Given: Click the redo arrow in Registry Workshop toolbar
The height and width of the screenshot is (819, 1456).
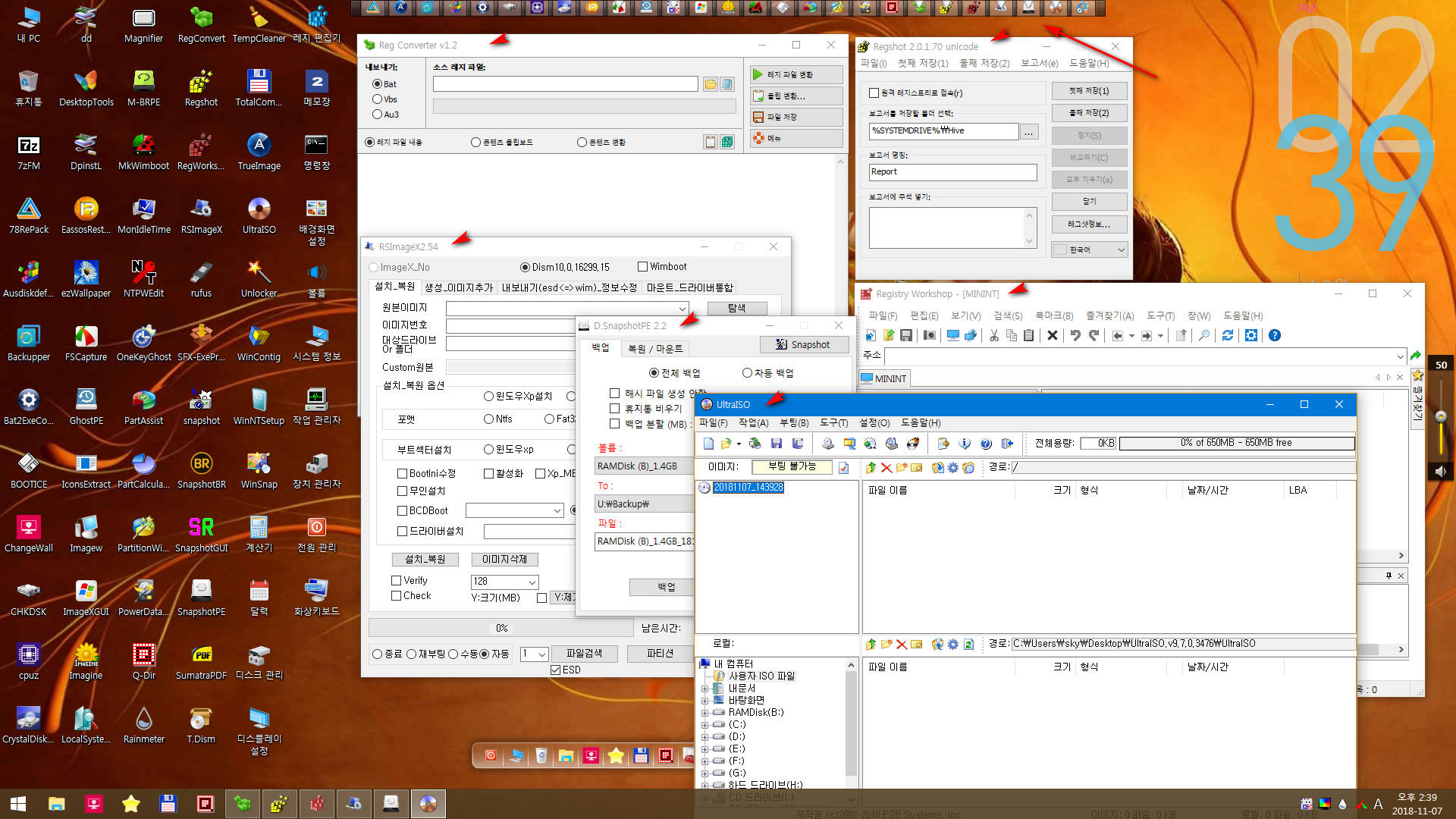Looking at the screenshot, I should (x=1093, y=336).
